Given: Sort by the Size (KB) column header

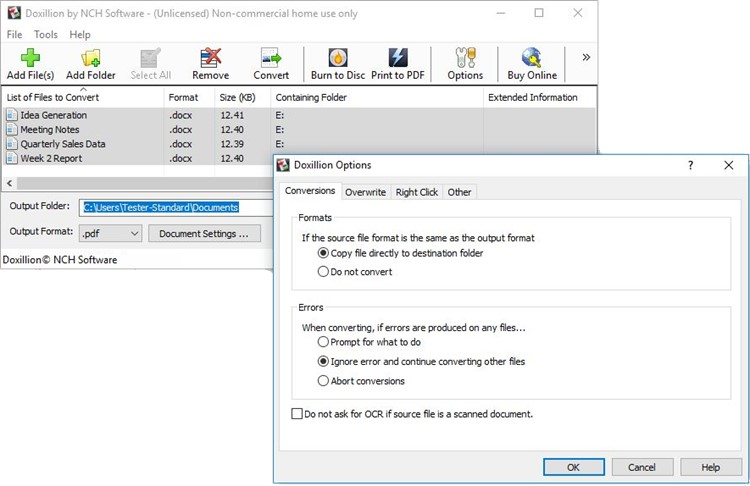Looking at the screenshot, I should click(x=243, y=98).
